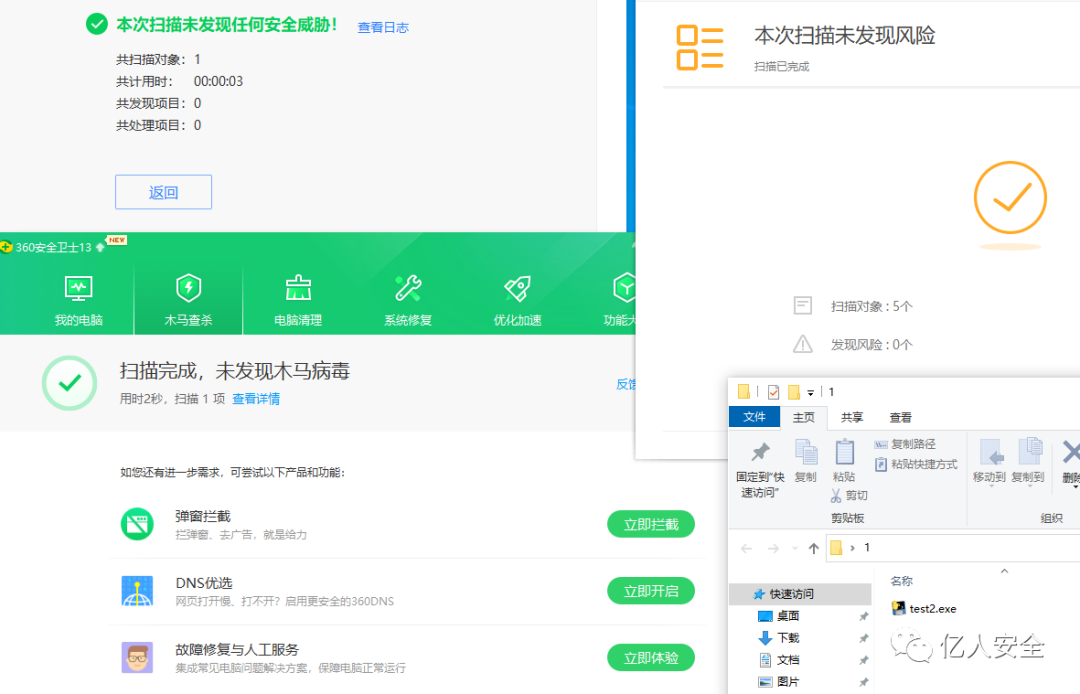
Task: Click the 复制 copy icon in Explorer ribbon
Action: [x=806, y=455]
